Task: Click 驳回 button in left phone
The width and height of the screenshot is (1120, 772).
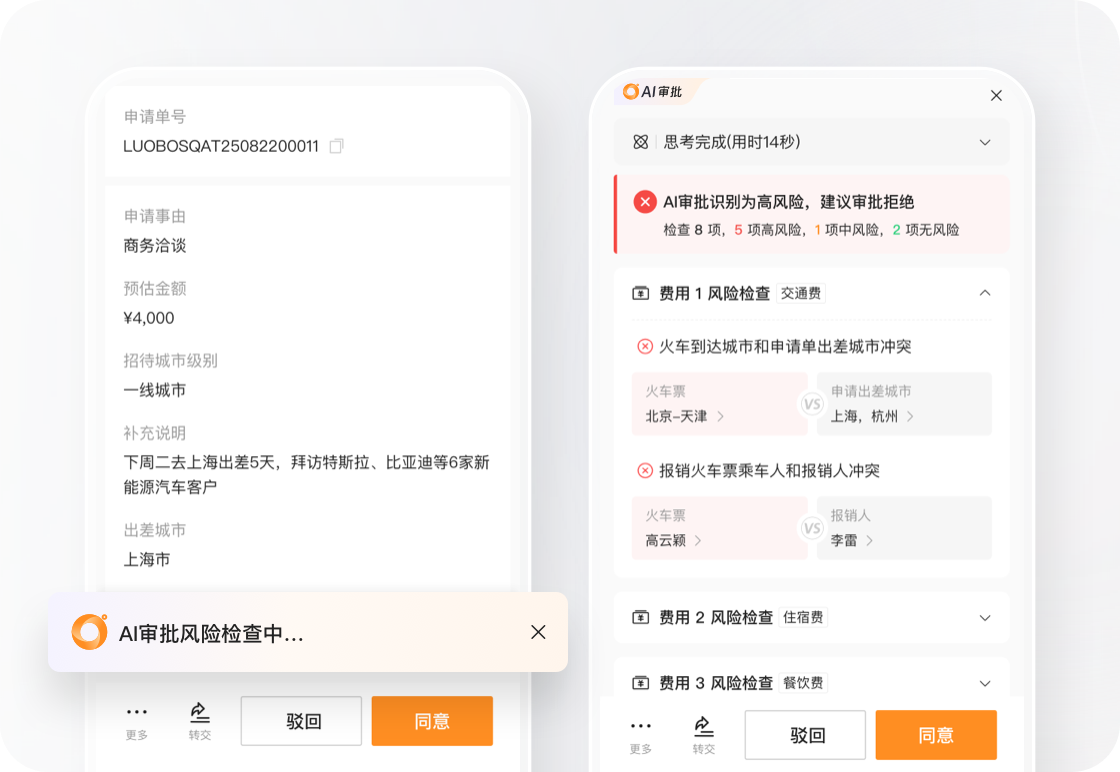Action: (x=301, y=721)
